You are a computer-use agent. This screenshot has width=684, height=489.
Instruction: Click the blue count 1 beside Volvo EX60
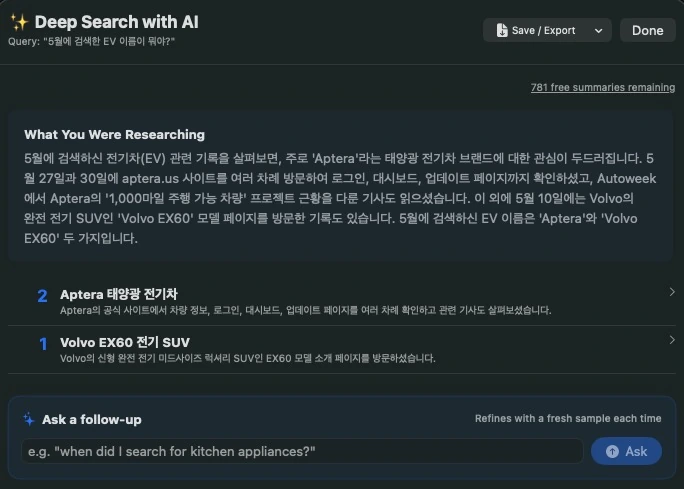tap(43, 344)
